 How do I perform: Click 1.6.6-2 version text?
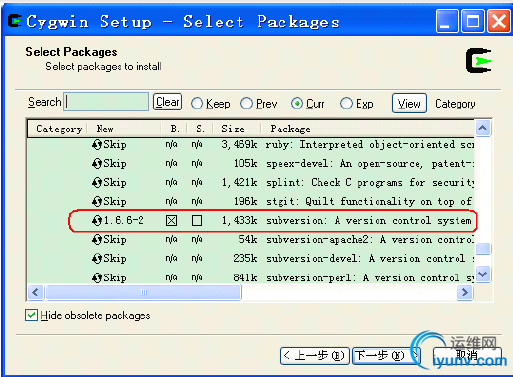pyautogui.click(x=124, y=220)
